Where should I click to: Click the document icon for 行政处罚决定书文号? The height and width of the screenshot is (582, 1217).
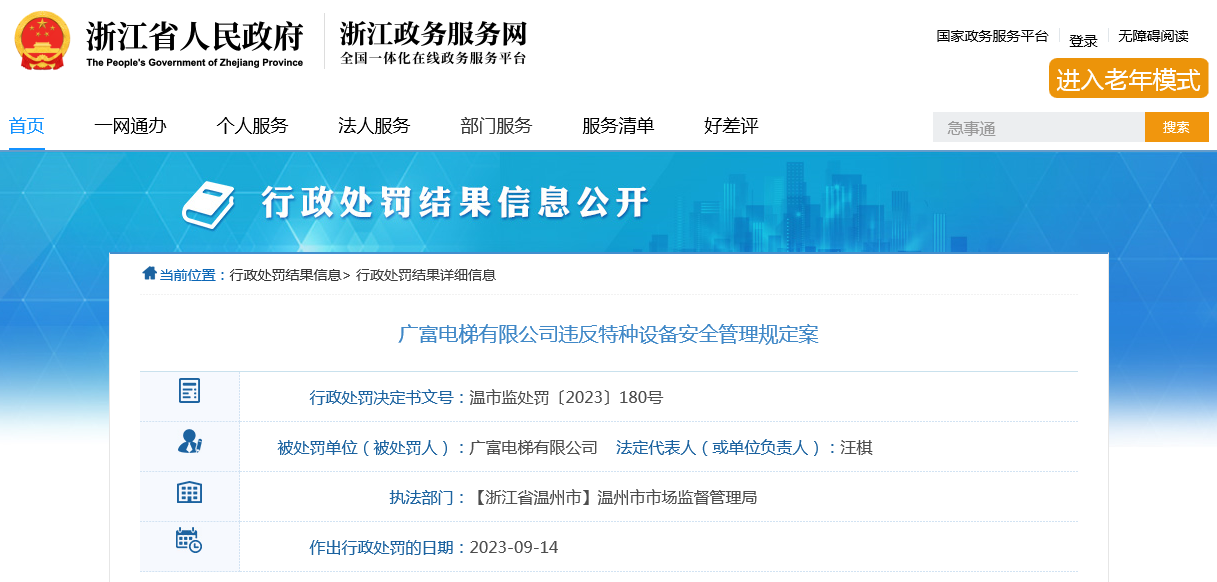click(189, 391)
